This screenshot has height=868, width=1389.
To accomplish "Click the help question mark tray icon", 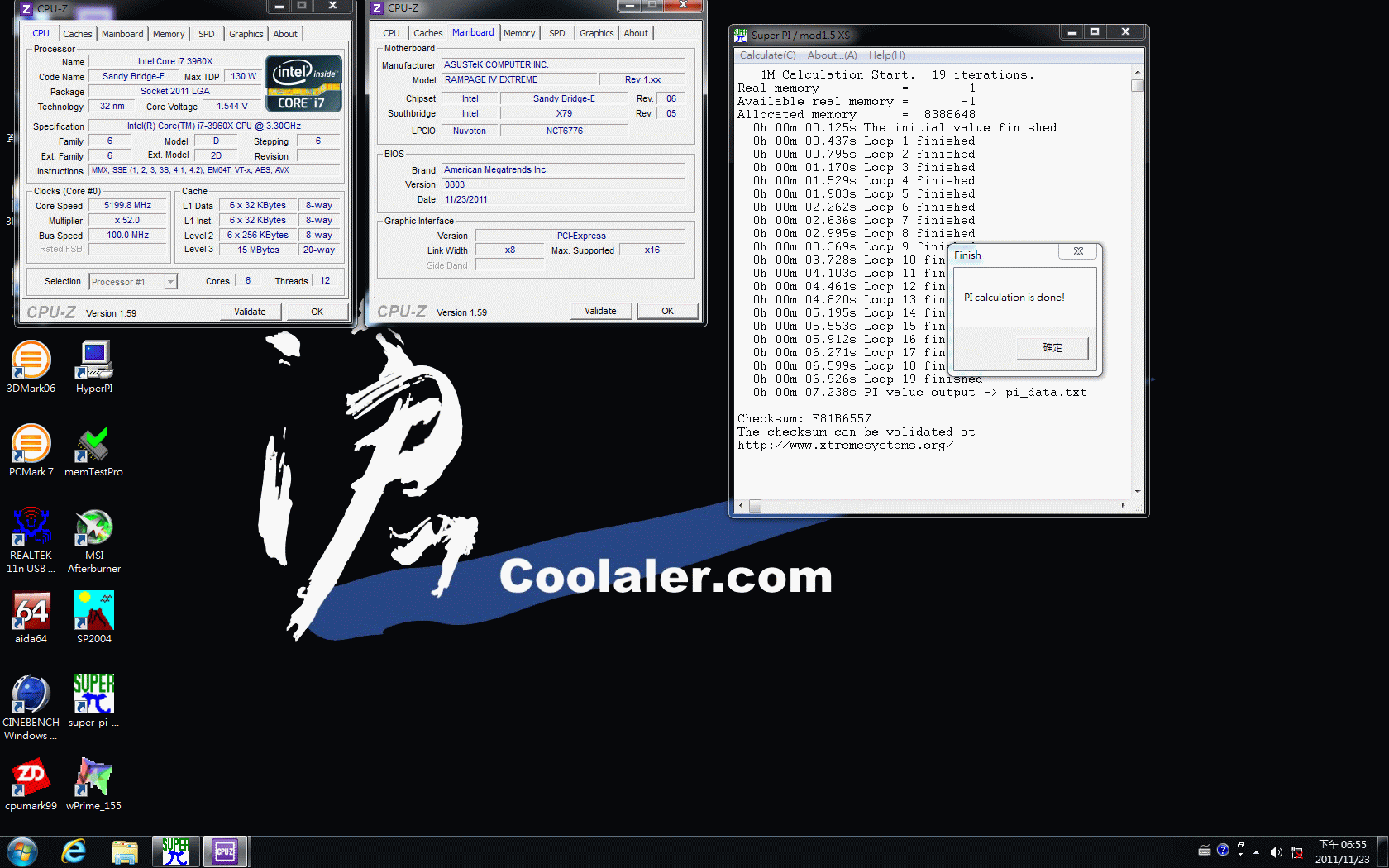I will [x=1223, y=850].
